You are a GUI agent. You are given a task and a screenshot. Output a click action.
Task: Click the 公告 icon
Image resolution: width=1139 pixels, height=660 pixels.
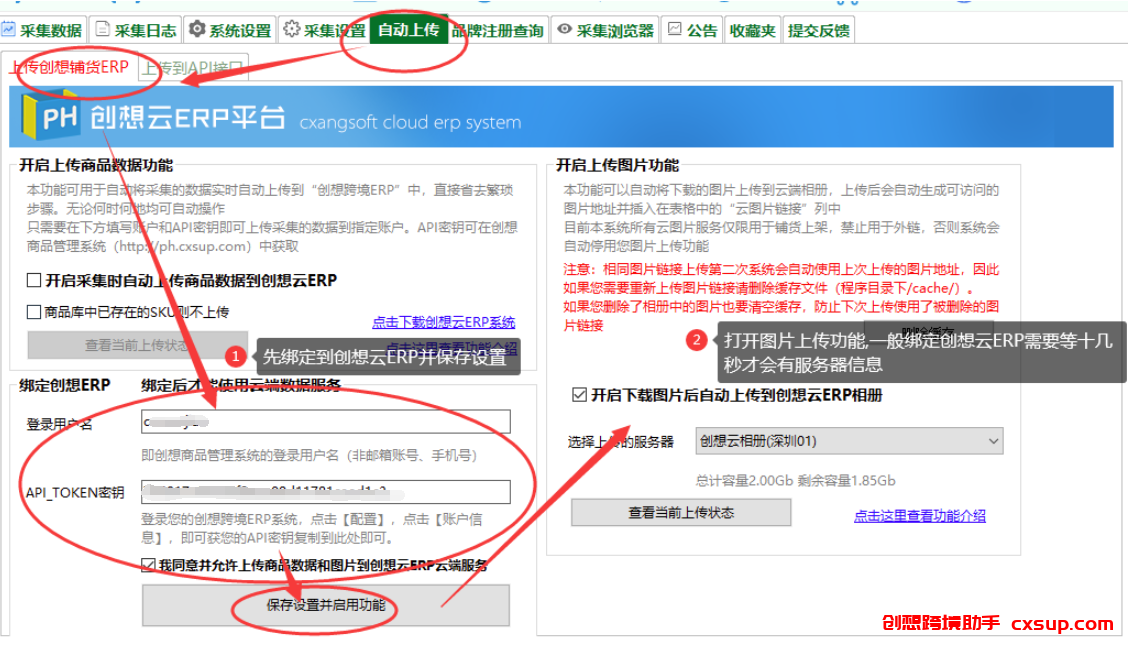675,29
